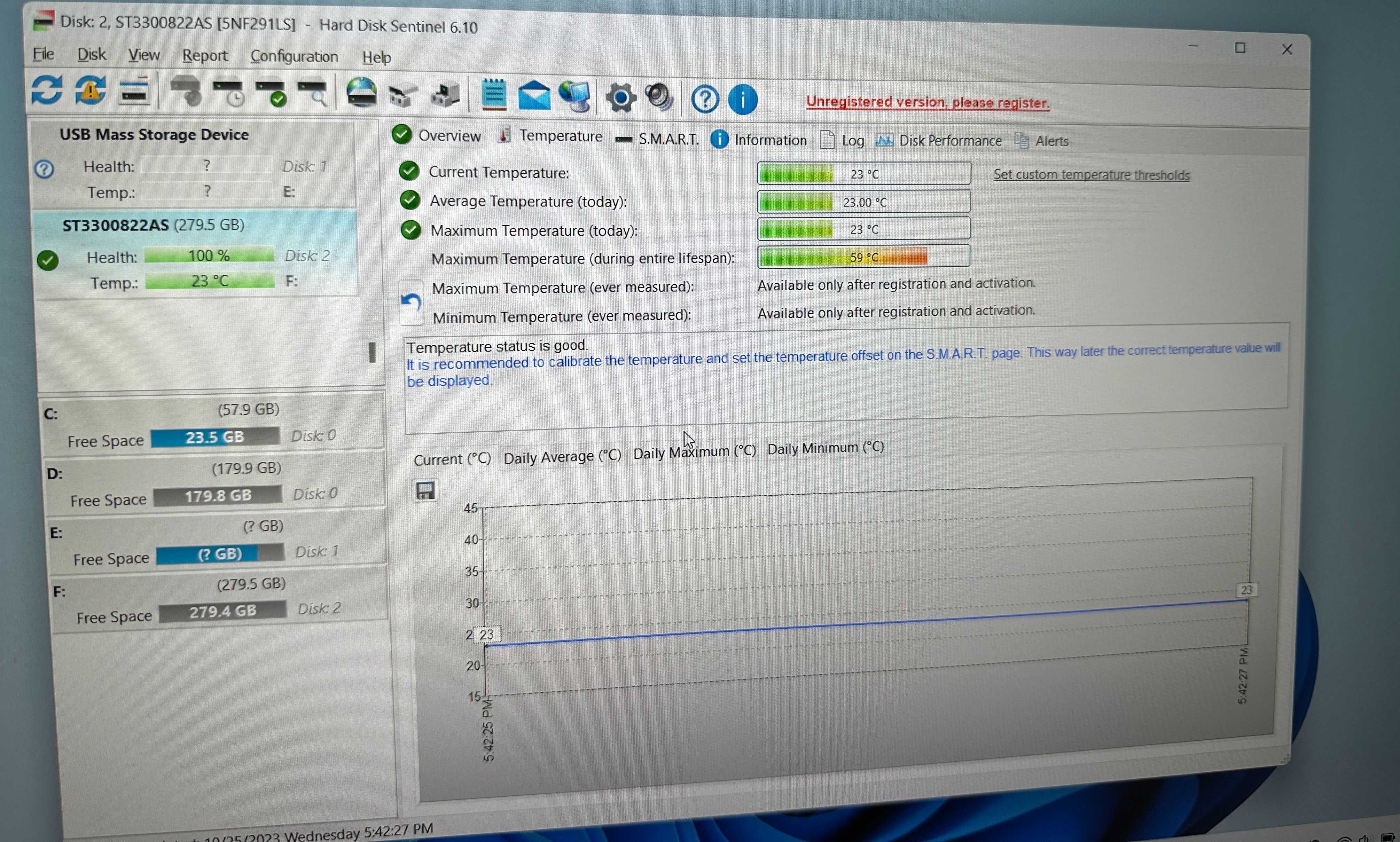1400x842 pixels.
Task: Click the 5:42:27 PM chart time marker
Action: (1243, 676)
